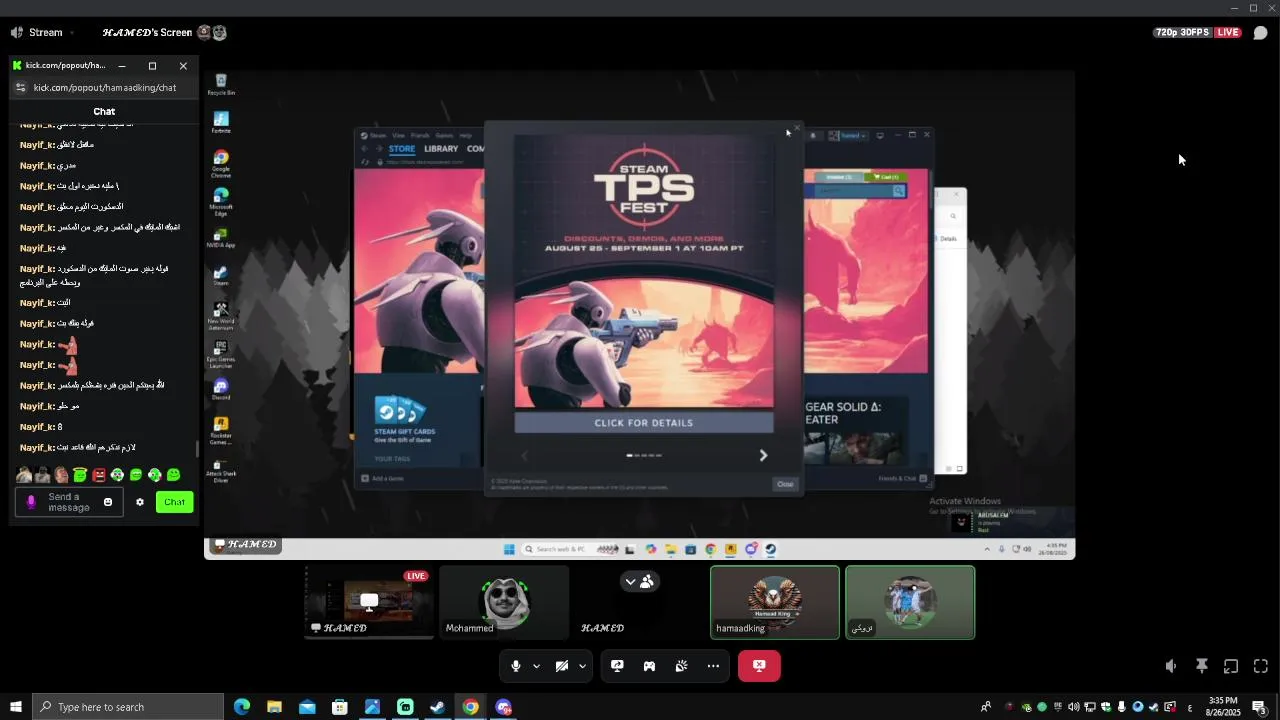Click the Steam store search magnifier

[898, 191]
